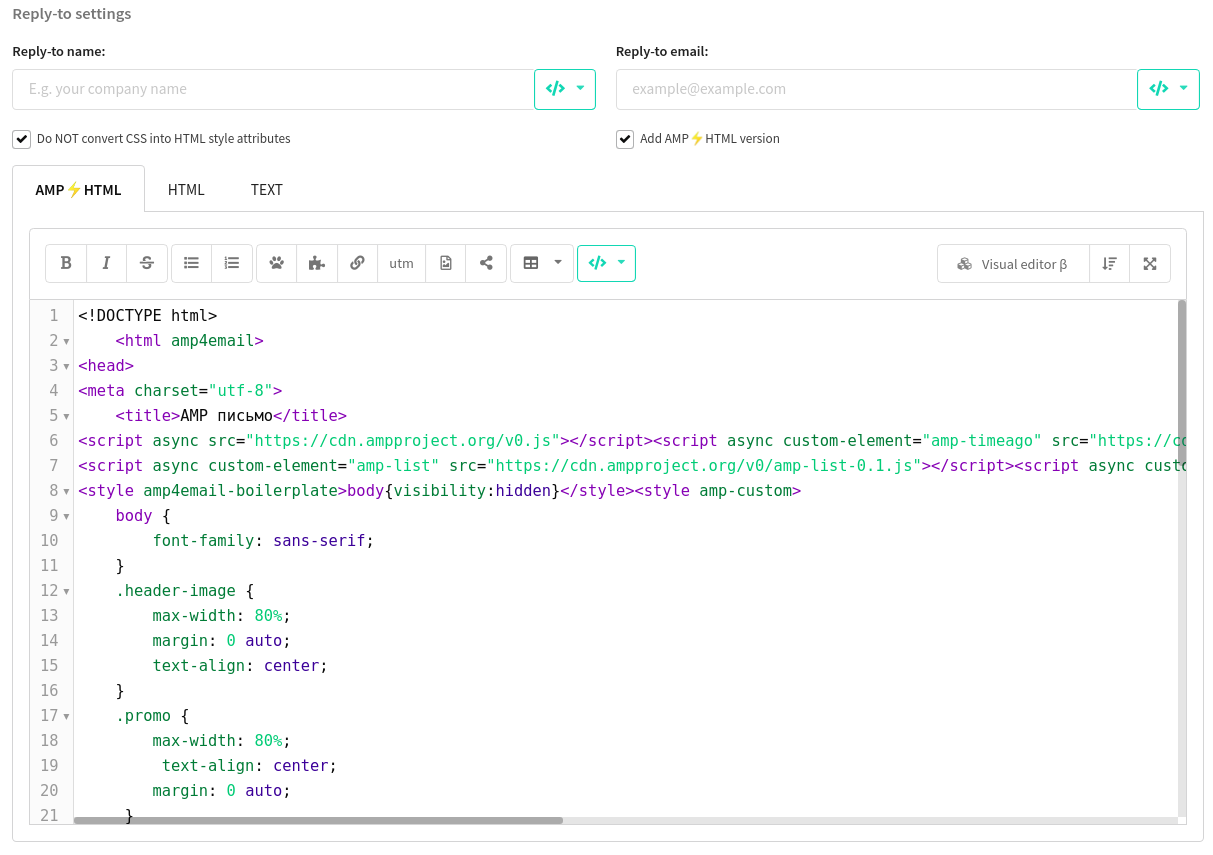This screenshot has width=1213, height=855.
Task: Apply italic formatting in the editor toolbar
Action: click(x=106, y=263)
